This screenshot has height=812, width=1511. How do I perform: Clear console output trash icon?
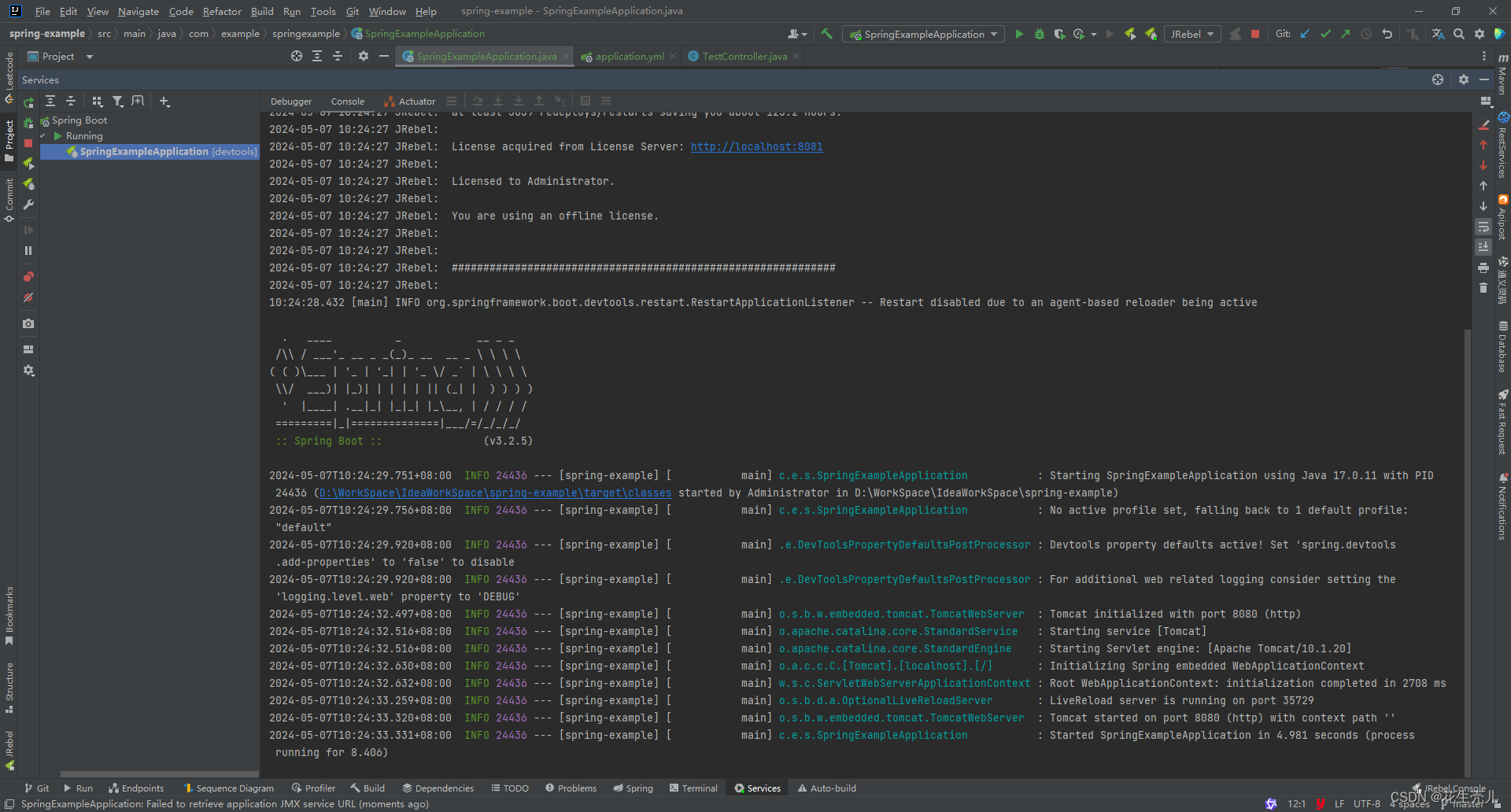tap(1483, 288)
